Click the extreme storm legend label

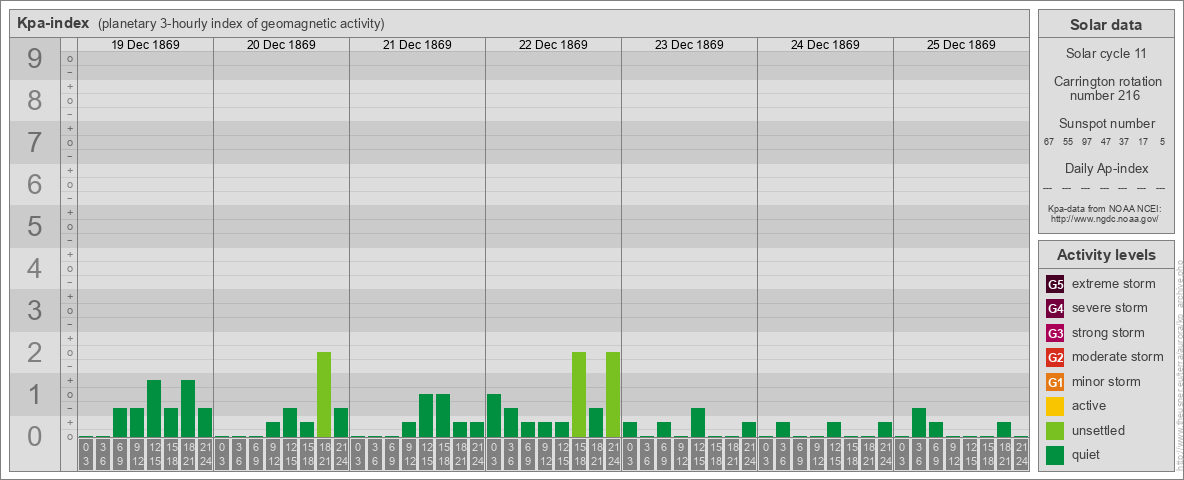pyautogui.click(x=1114, y=284)
